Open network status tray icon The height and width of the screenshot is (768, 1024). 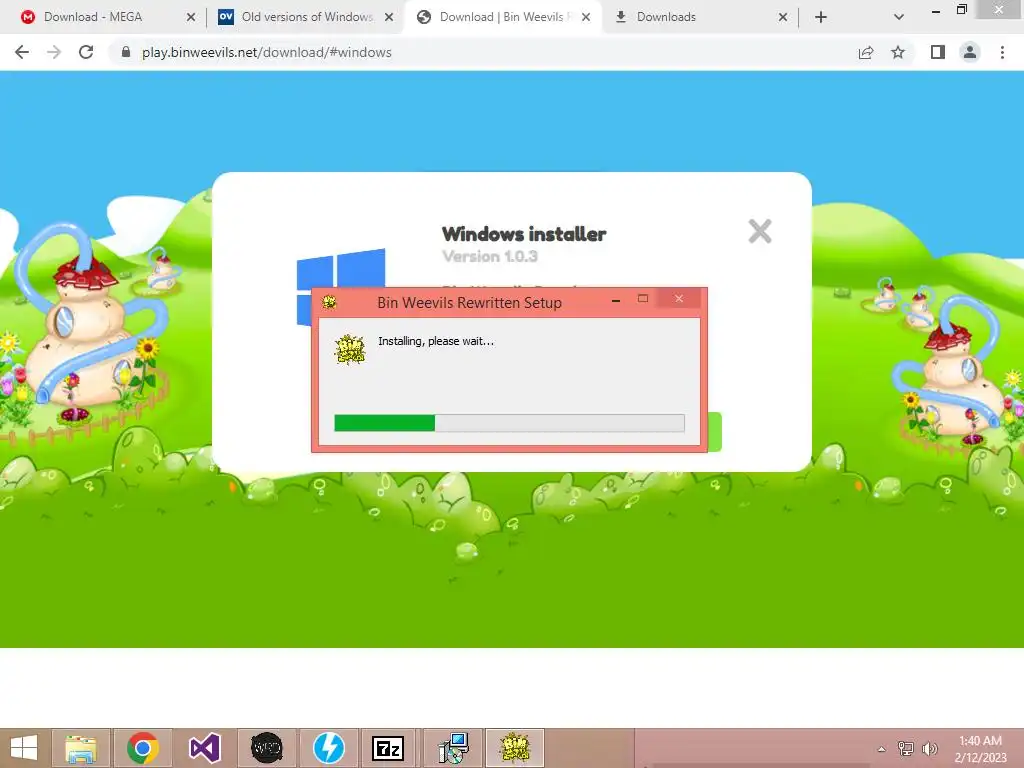[x=906, y=748]
